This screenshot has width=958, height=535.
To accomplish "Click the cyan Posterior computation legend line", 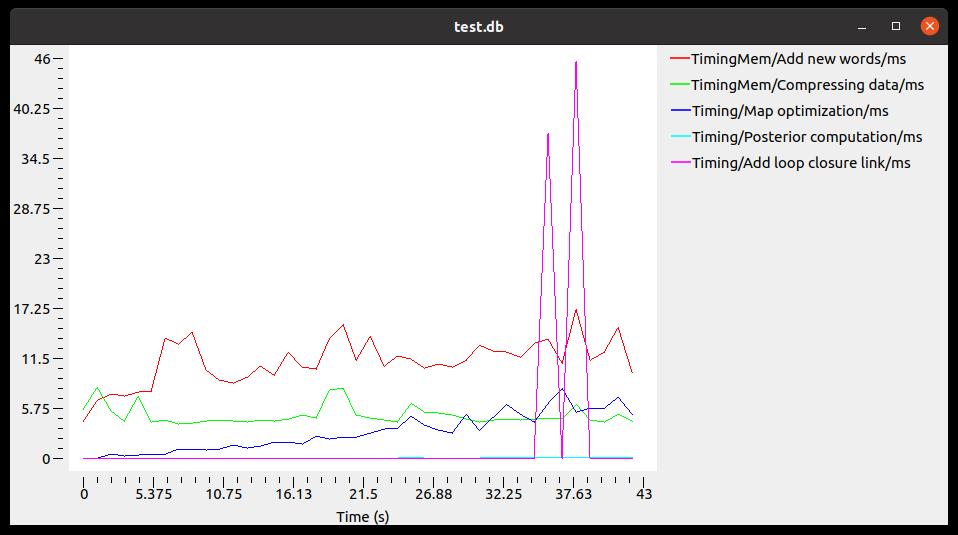I will (680, 137).
